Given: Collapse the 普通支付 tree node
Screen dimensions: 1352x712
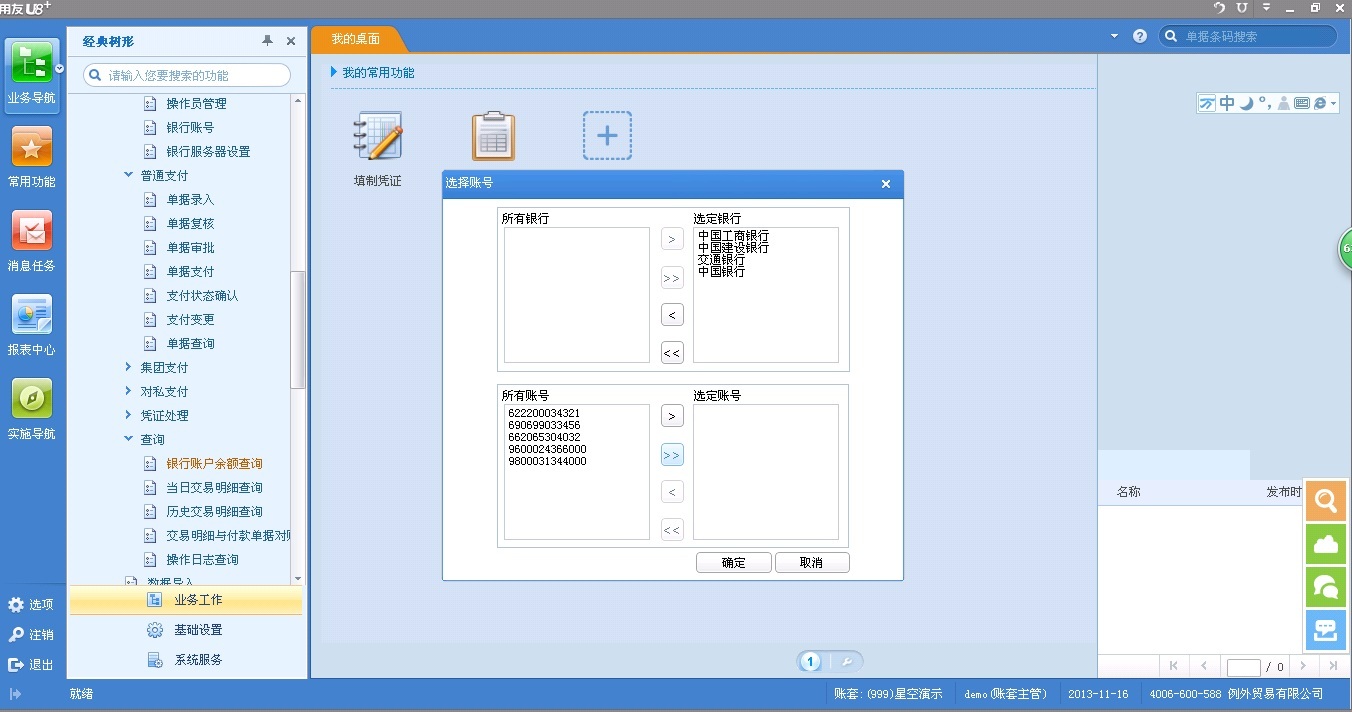Looking at the screenshot, I should coord(128,175).
